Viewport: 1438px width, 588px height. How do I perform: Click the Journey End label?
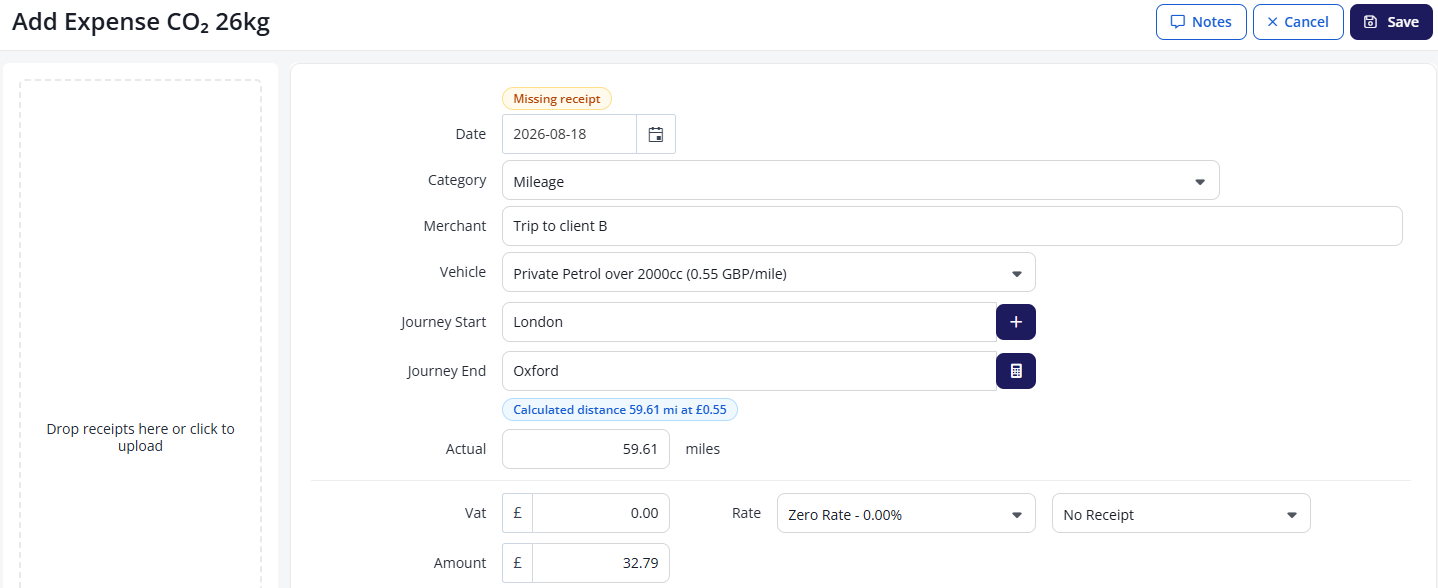tap(446, 371)
